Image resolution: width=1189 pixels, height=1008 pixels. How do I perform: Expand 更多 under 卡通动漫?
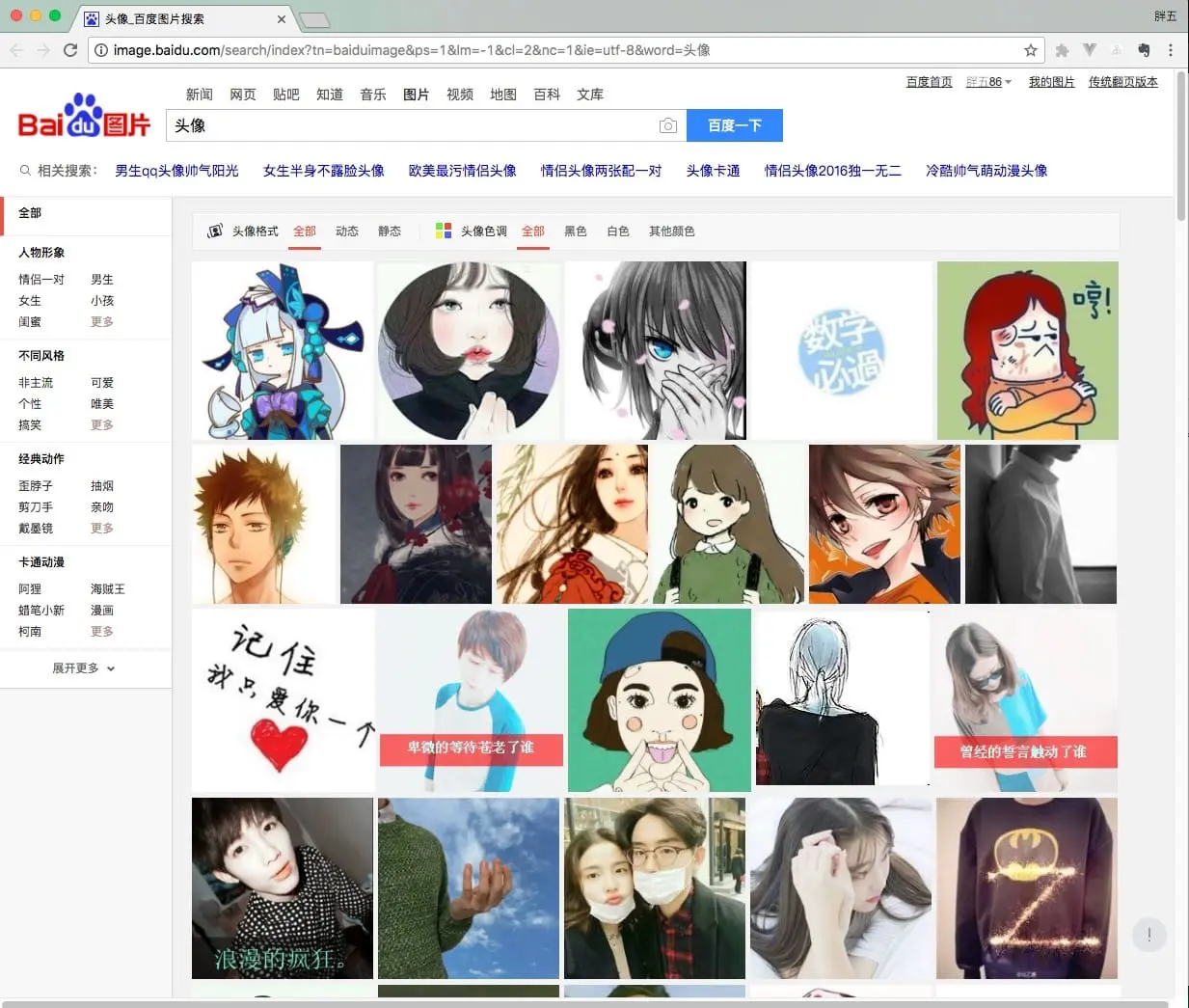(102, 632)
